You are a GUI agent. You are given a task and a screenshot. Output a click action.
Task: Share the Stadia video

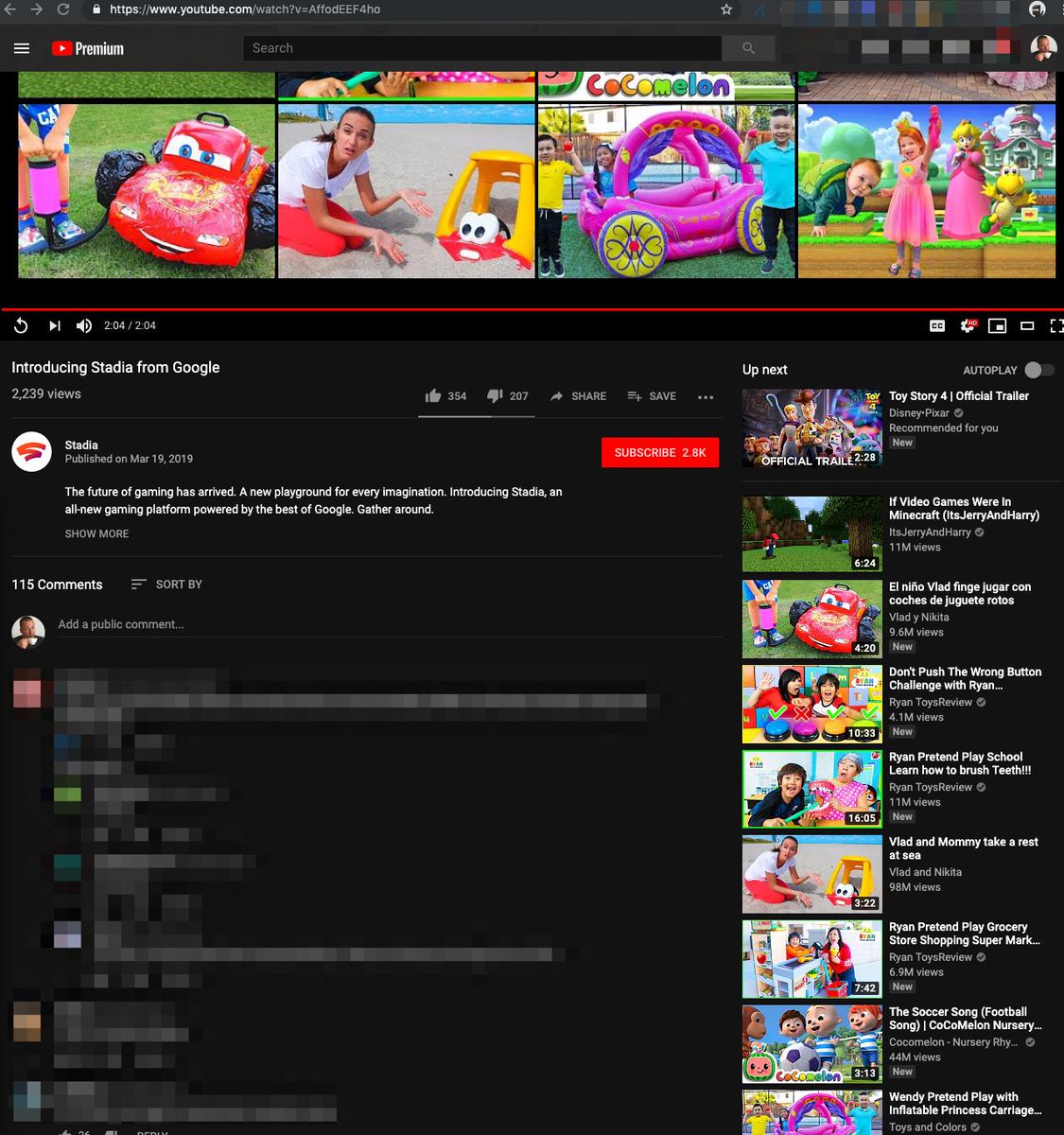coord(578,396)
